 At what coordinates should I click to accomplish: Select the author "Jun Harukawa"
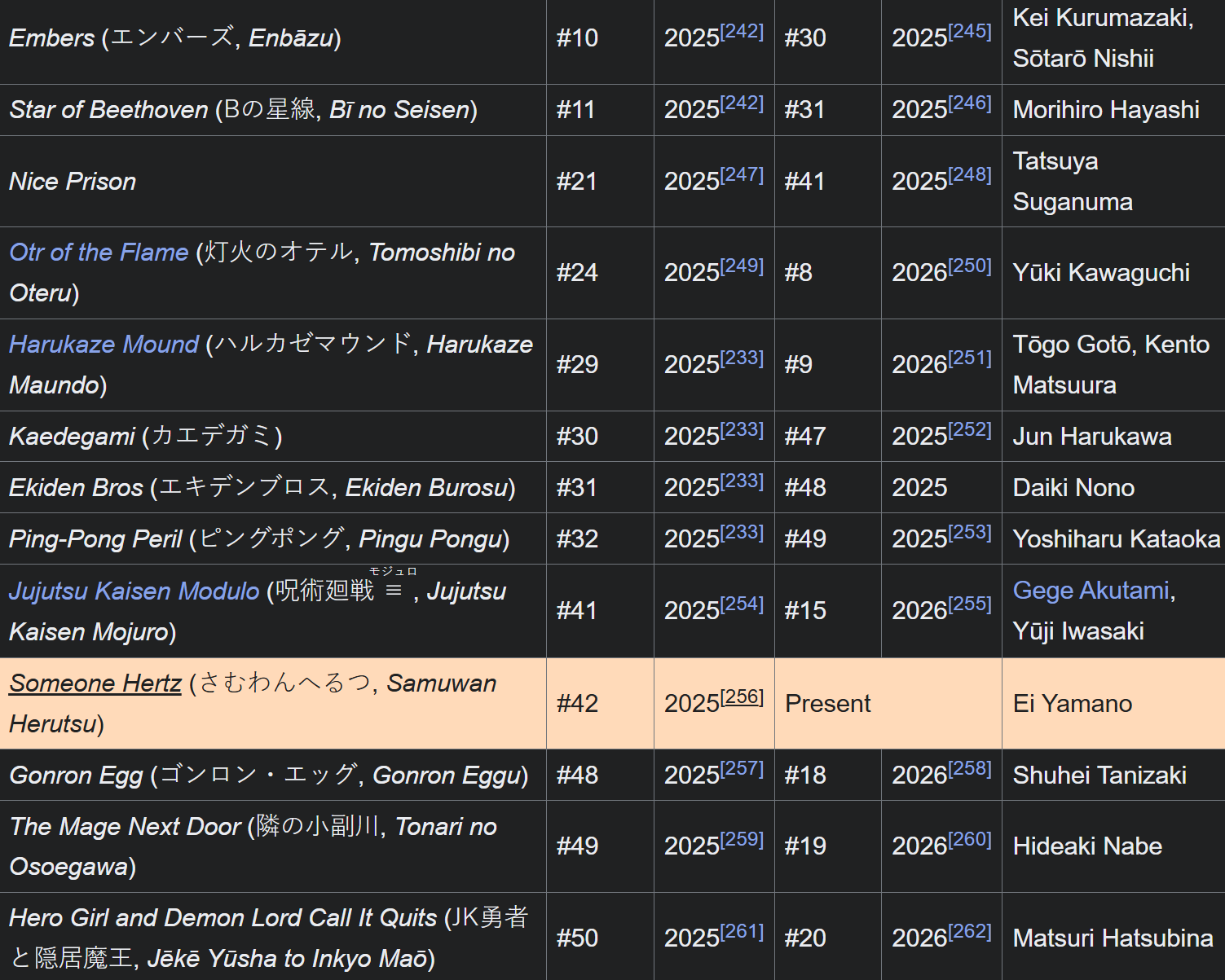(x=1092, y=437)
